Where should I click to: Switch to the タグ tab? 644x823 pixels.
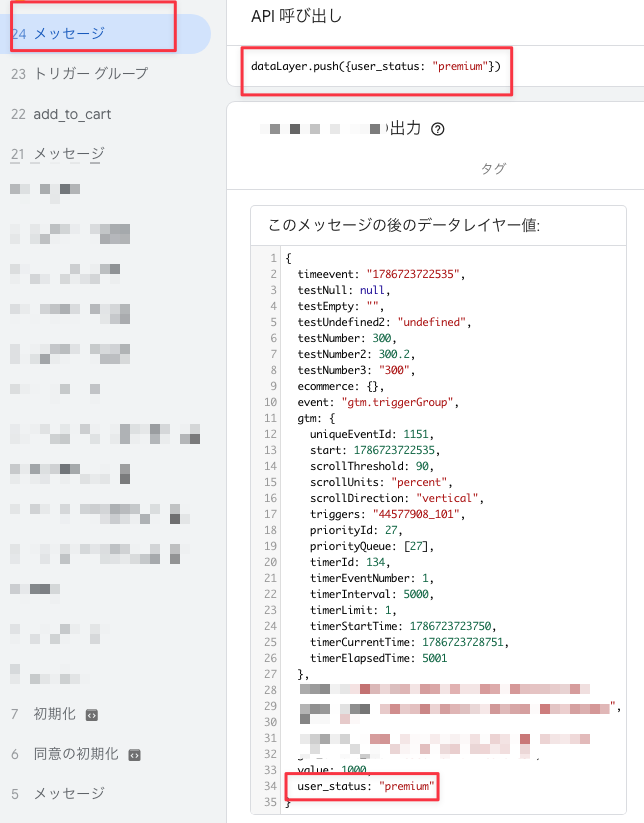pyautogui.click(x=493, y=168)
